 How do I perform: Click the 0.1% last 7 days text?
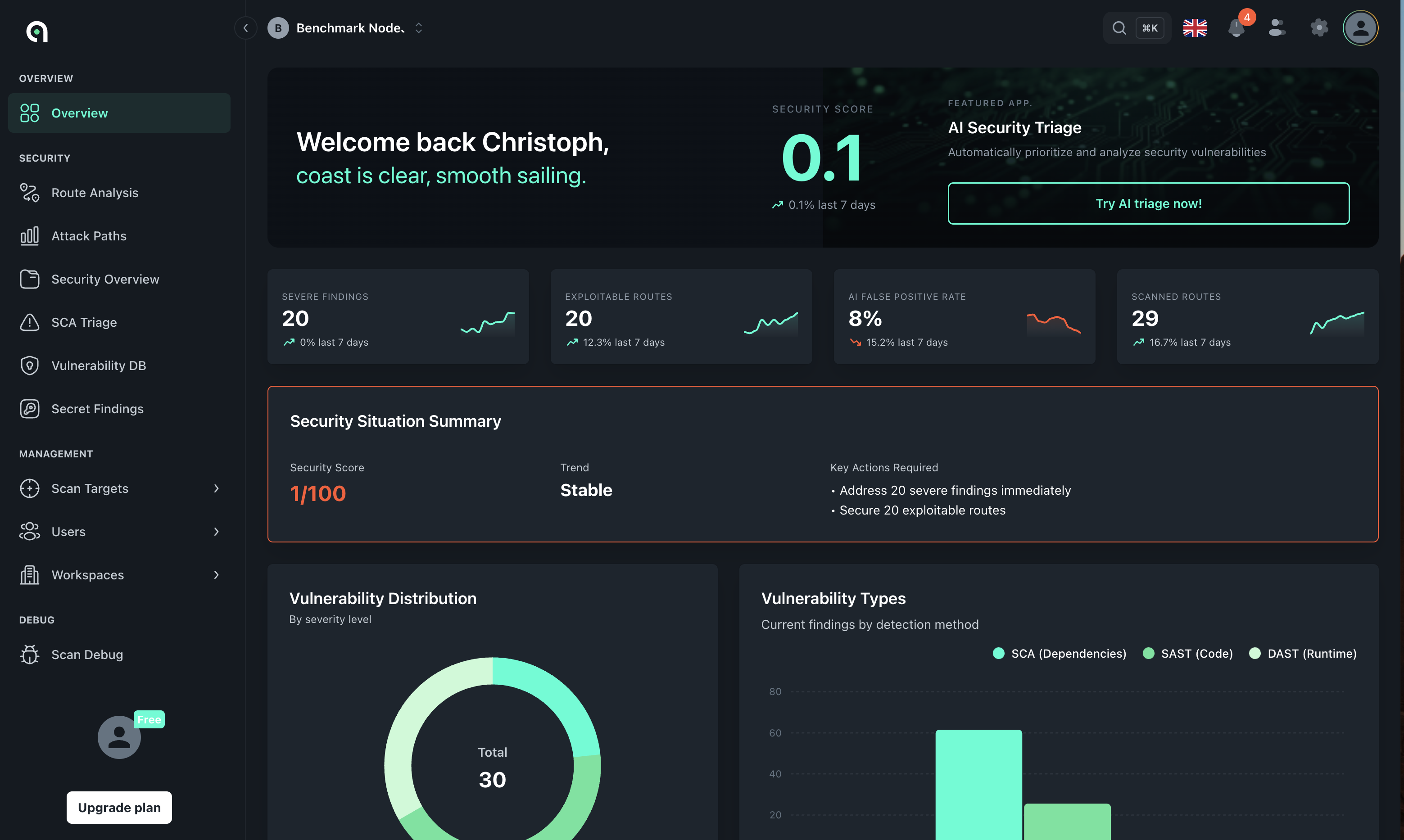[832, 205]
